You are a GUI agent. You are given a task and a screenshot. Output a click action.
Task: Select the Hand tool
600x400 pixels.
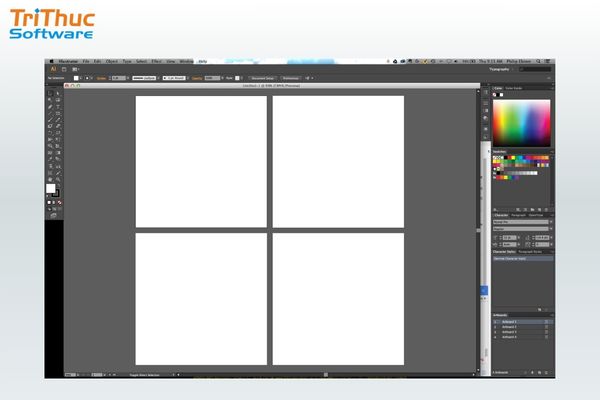[50, 180]
